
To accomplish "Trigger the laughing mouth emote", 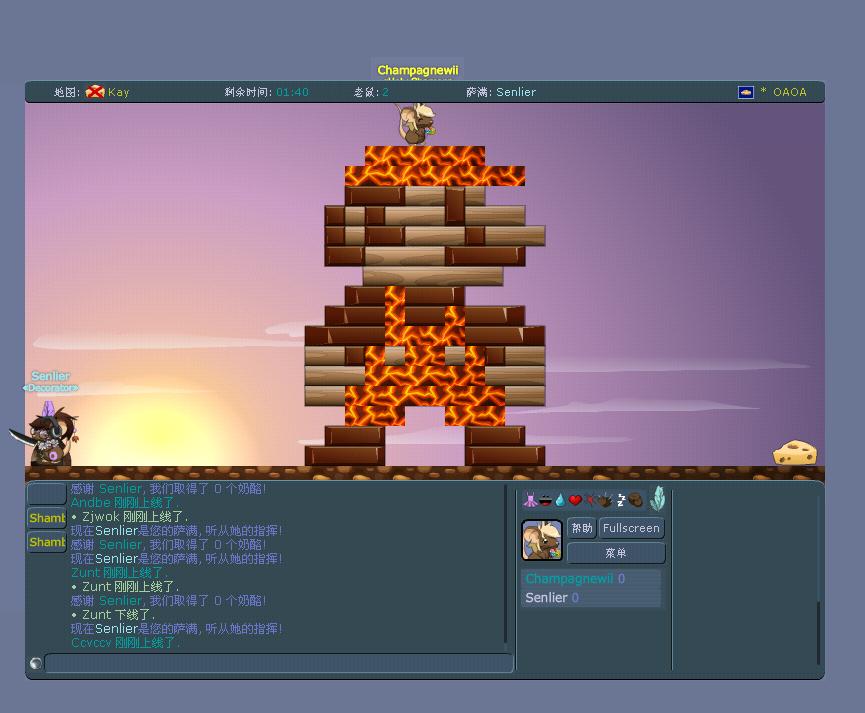I will tap(546, 500).
